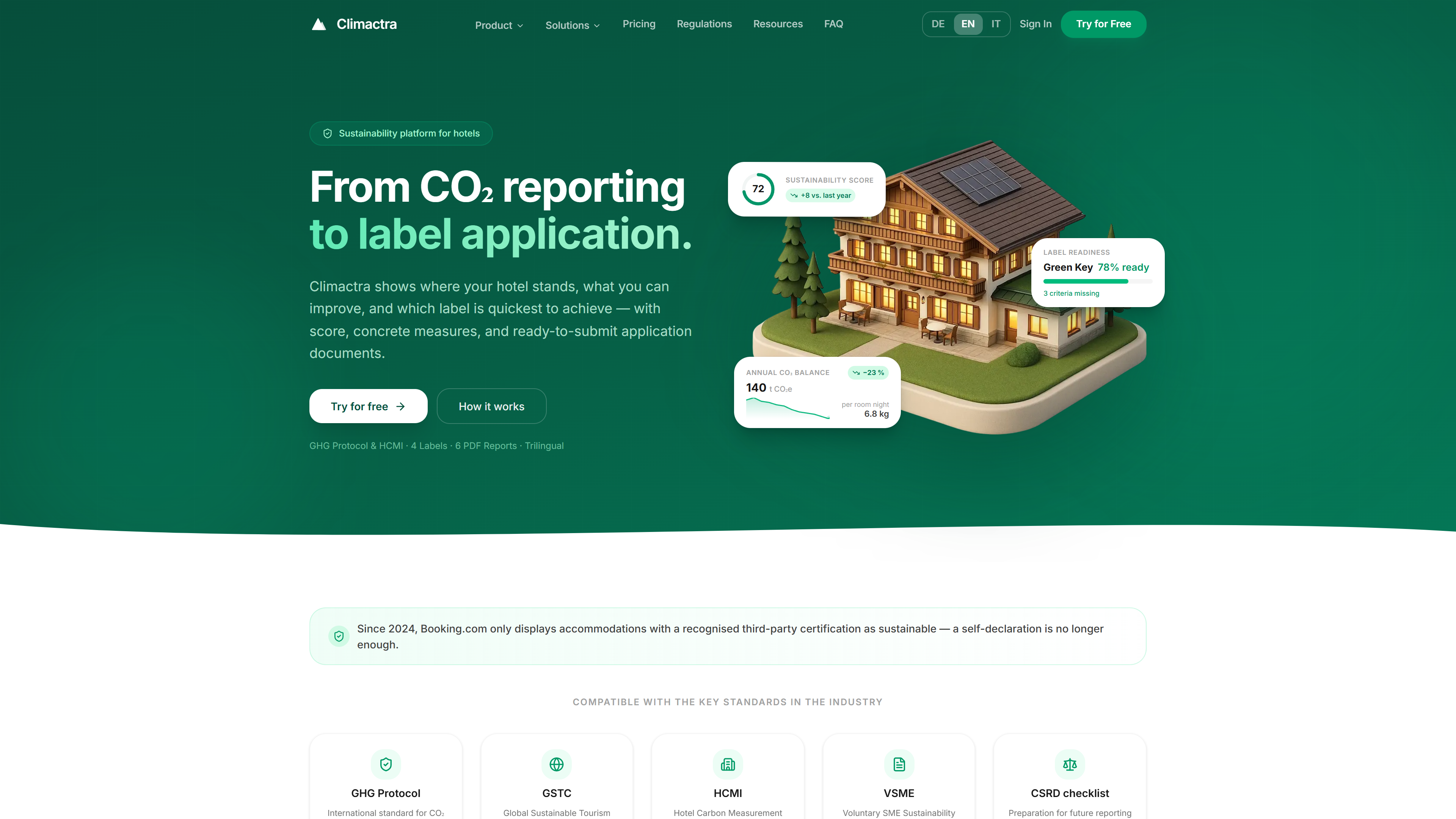Click the CSRD checklist scales icon
The image size is (1456, 819).
(1070, 764)
